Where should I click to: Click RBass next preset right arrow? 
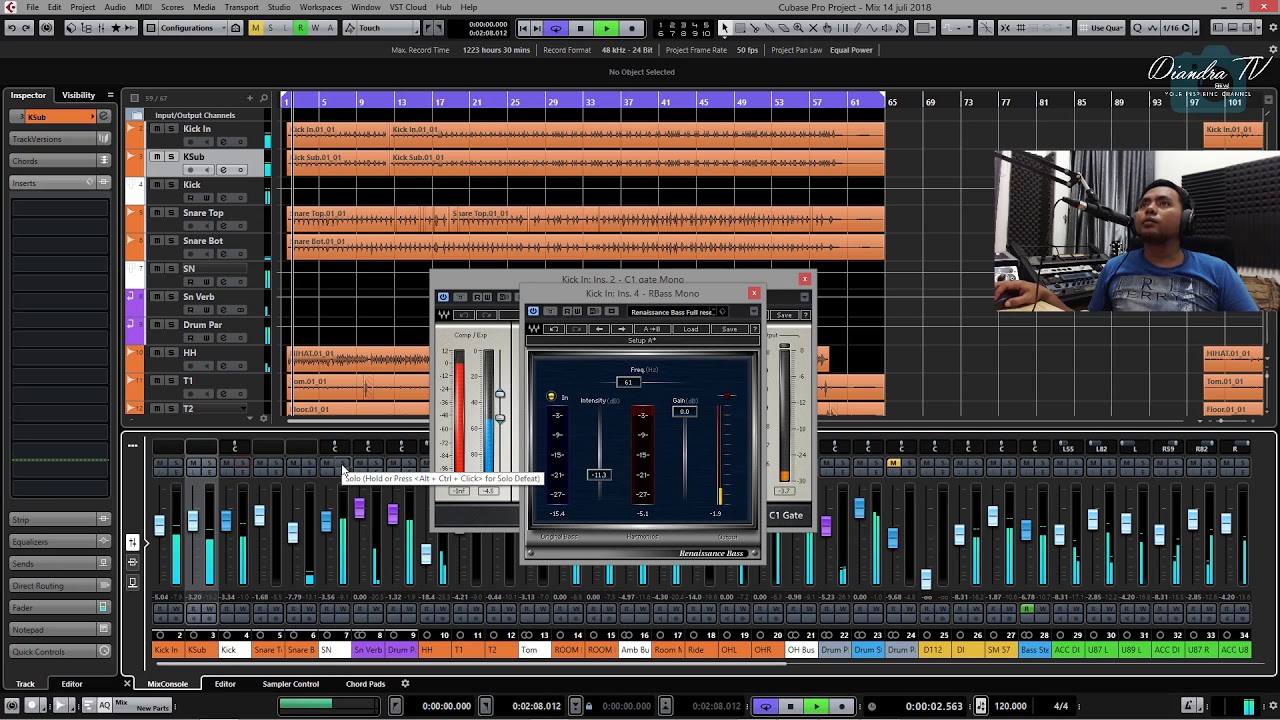[622, 329]
